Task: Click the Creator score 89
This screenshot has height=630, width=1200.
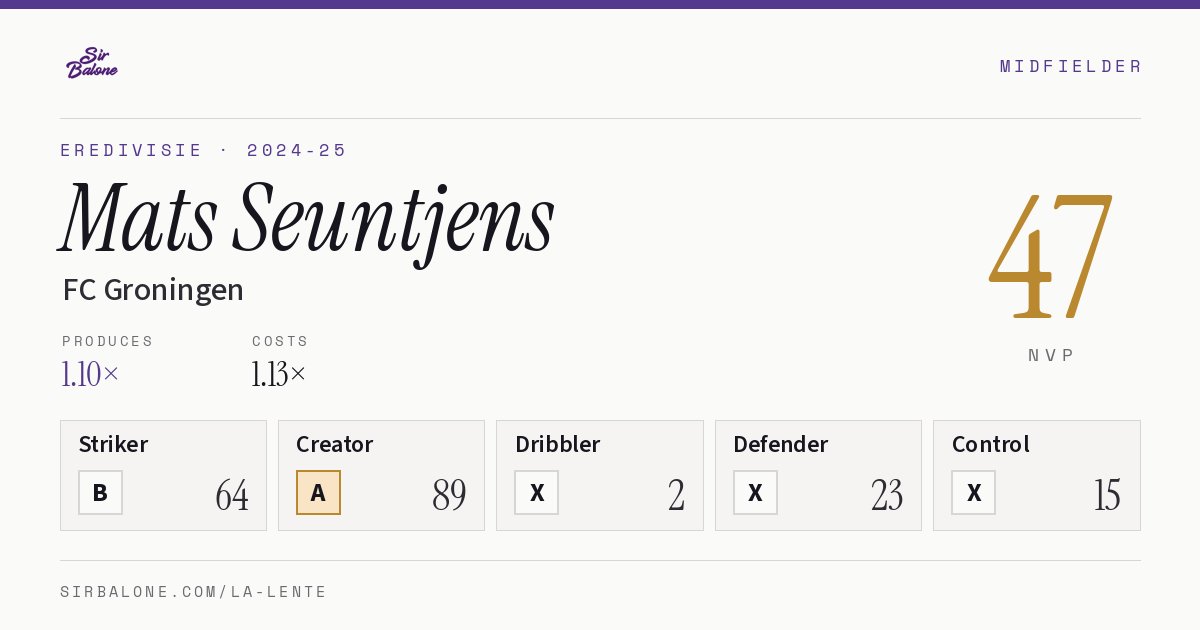Action: tap(450, 495)
